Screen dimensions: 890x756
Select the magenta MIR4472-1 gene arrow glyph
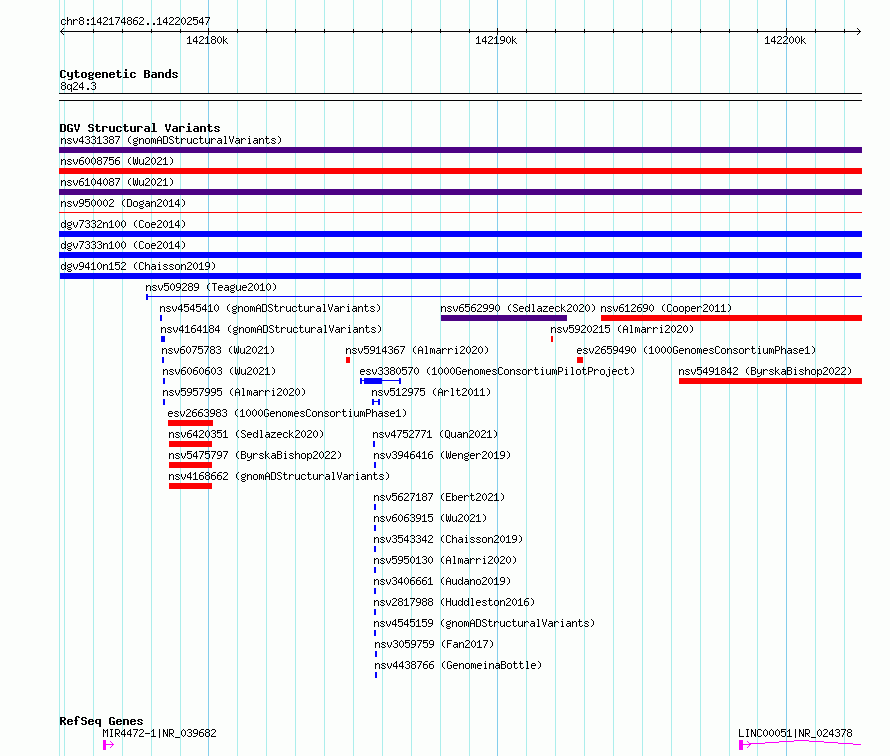point(108,745)
